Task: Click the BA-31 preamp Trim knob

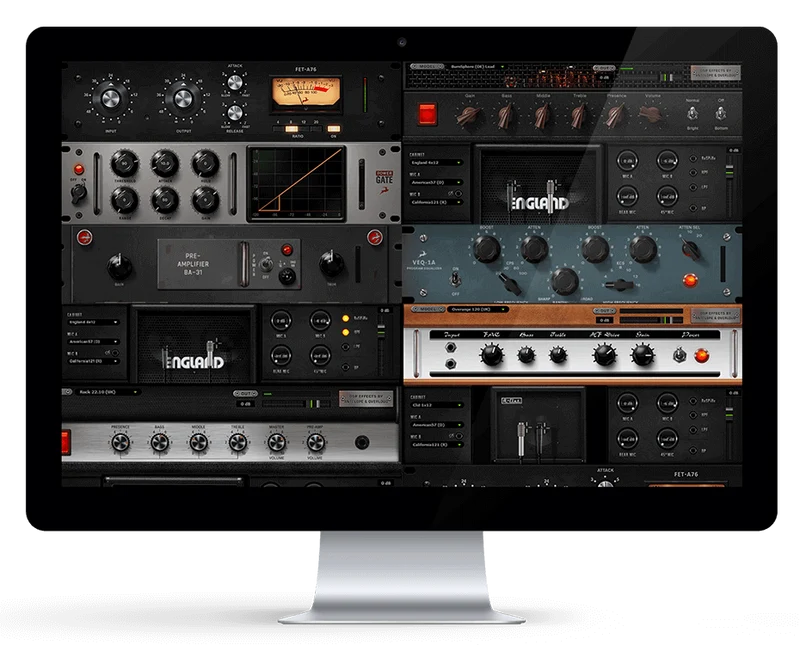Action: coord(331,264)
